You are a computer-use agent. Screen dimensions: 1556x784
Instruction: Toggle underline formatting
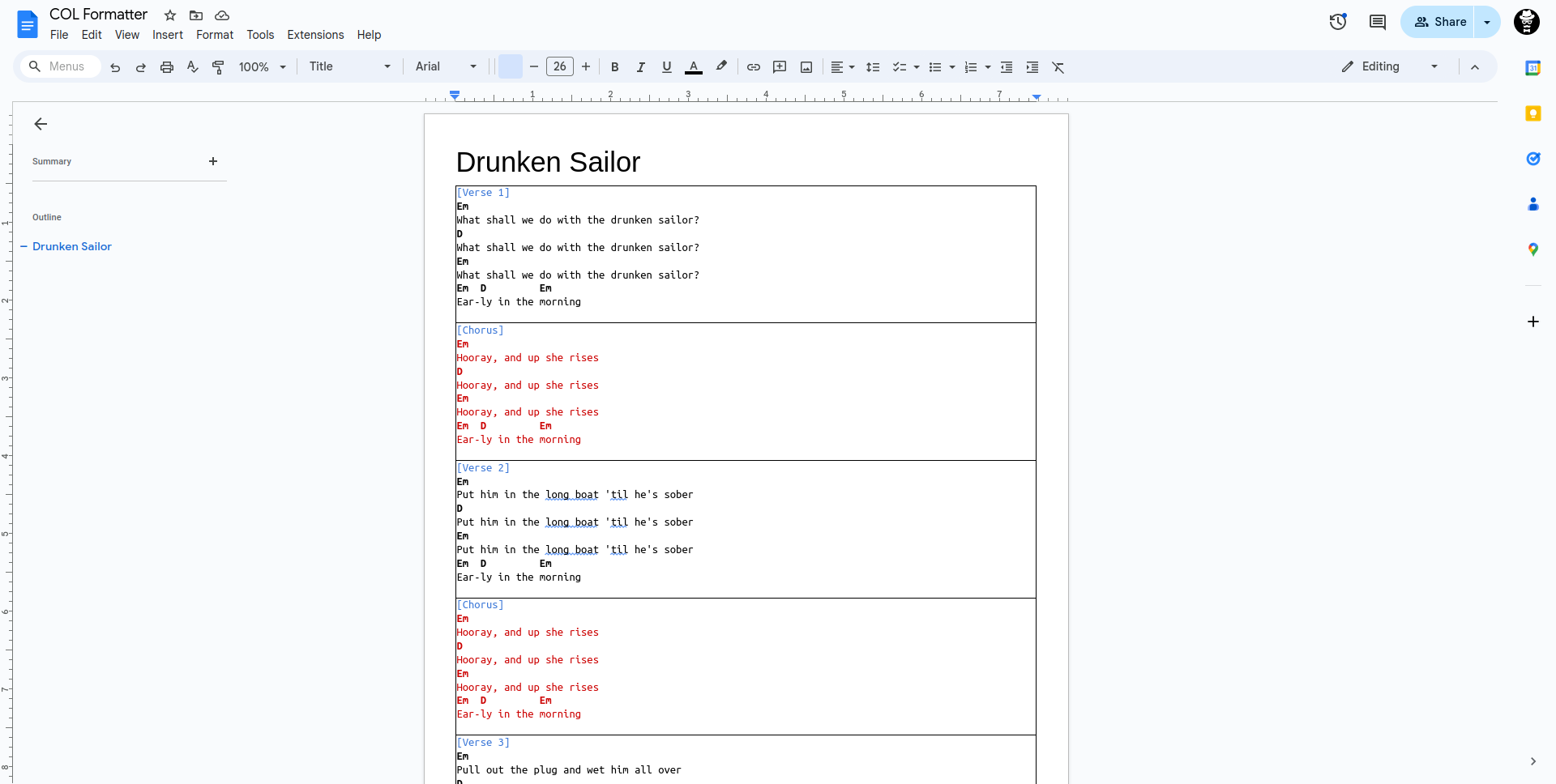667,67
